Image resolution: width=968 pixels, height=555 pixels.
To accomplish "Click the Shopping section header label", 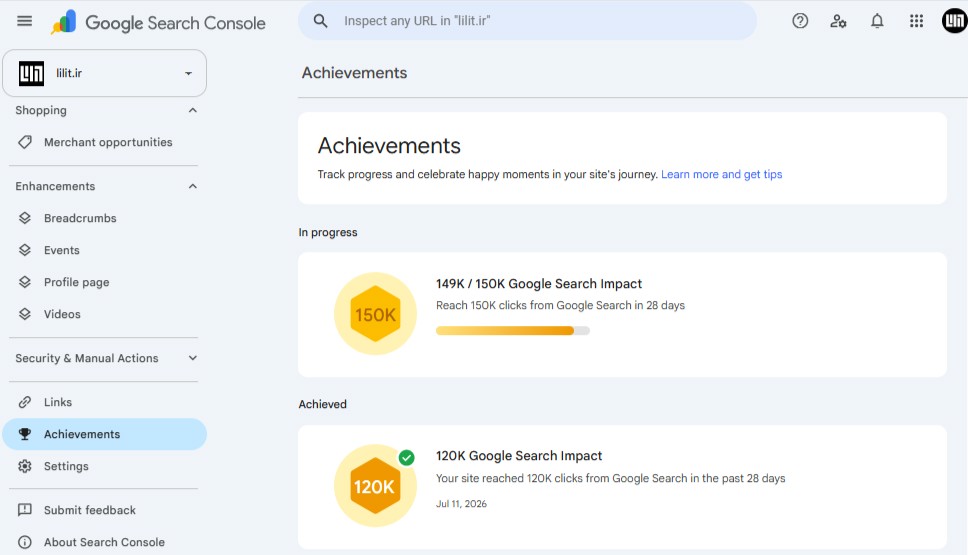I will tap(41, 111).
